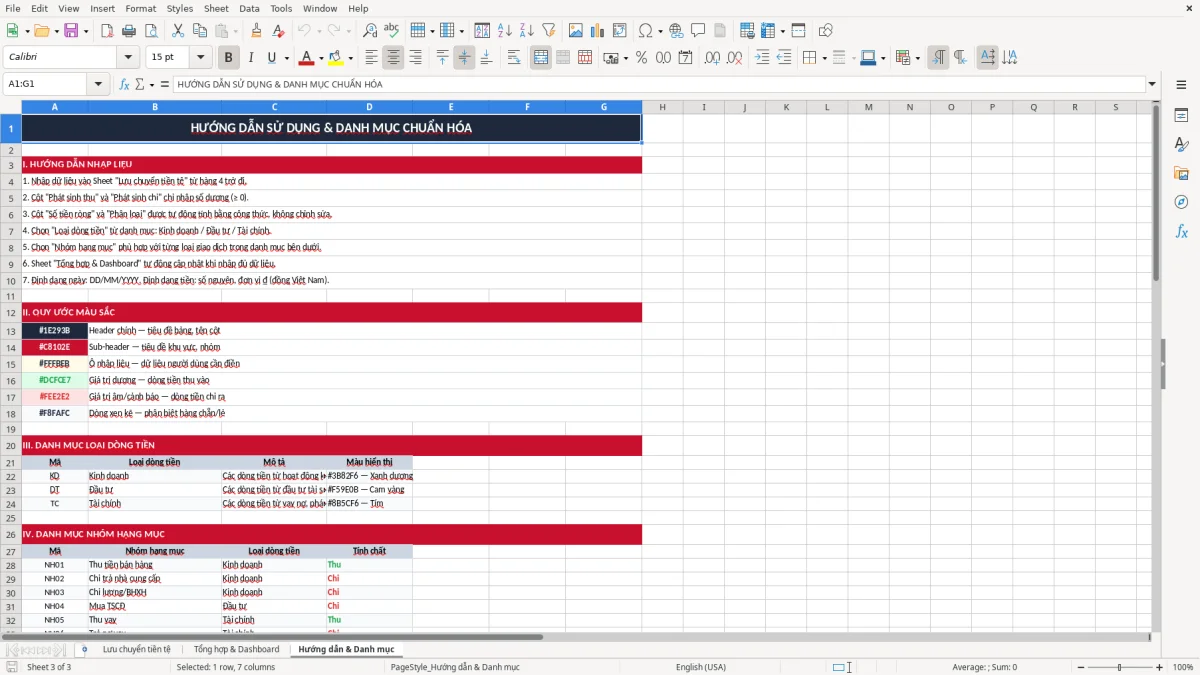Image resolution: width=1200 pixels, height=675 pixels.
Task: Click "English (USA)" language in status bar
Action: click(701, 667)
